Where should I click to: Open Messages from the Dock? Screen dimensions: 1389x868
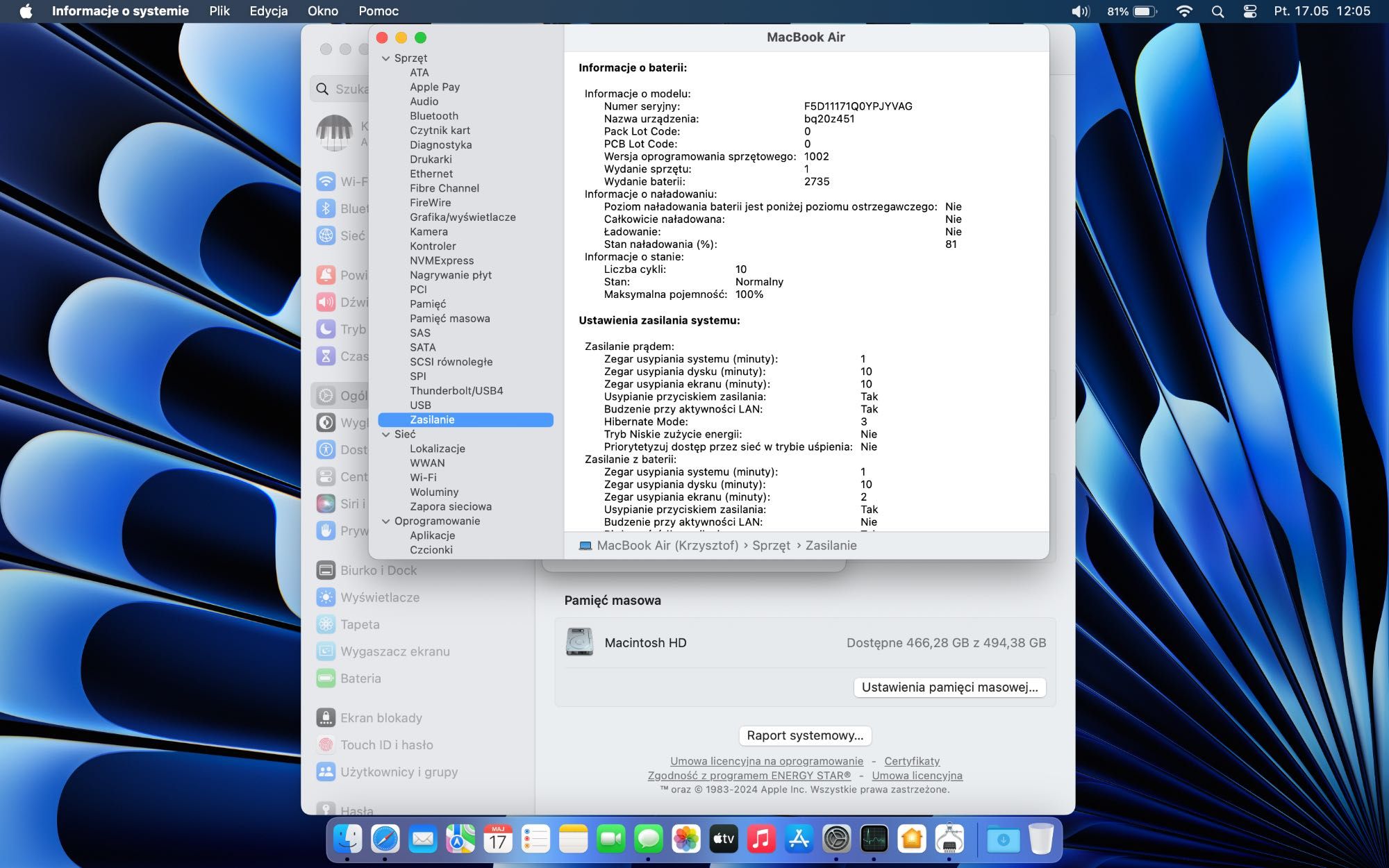coord(648,839)
